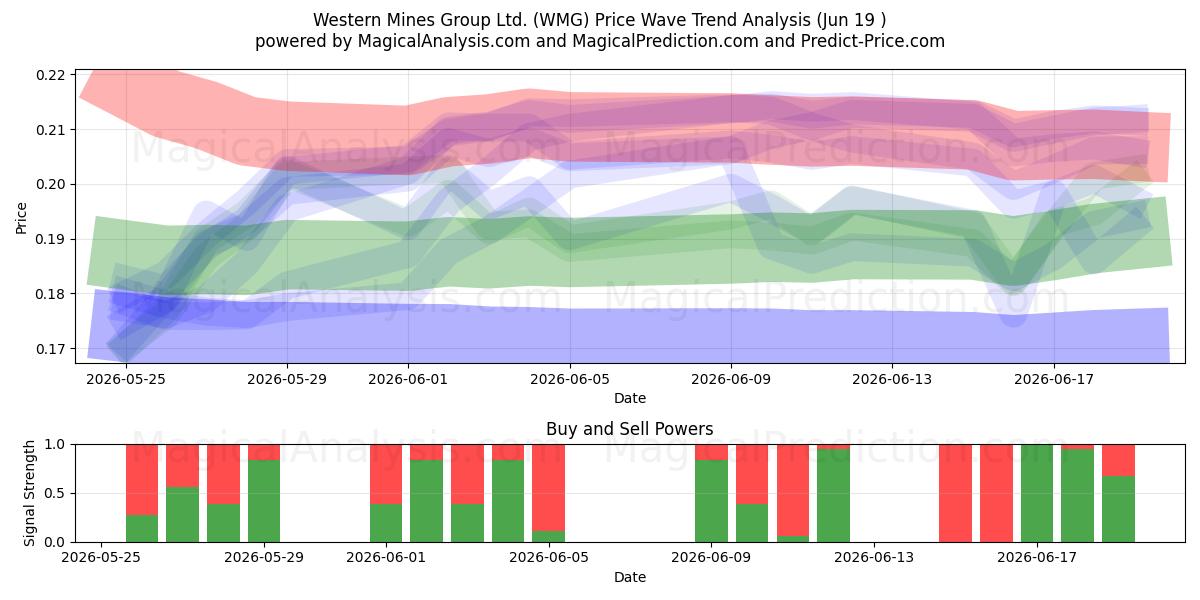The width and height of the screenshot is (1200, 600).
Task: Click the 2026-06-05 tick label under the Buy/Sell bars
Action: tap(549, 558)
